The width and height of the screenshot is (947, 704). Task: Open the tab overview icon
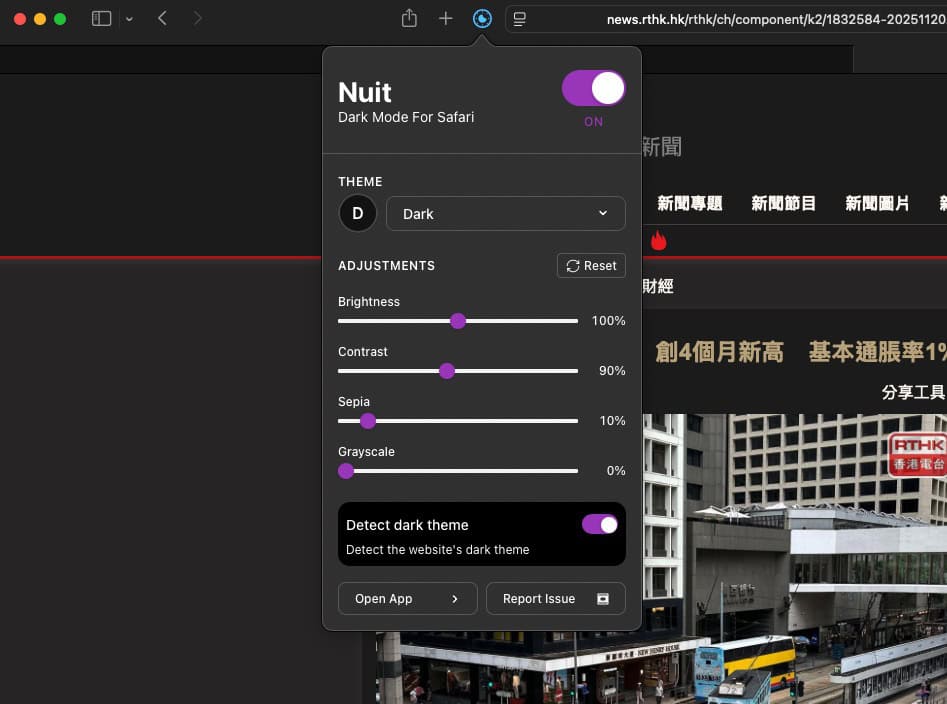pos(520,17)
